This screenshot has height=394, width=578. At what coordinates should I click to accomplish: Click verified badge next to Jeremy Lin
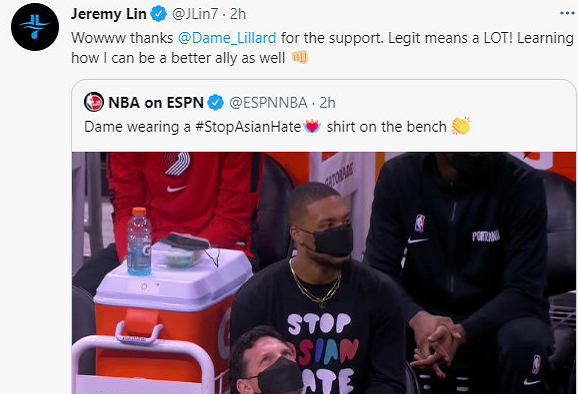pos(159,14)
